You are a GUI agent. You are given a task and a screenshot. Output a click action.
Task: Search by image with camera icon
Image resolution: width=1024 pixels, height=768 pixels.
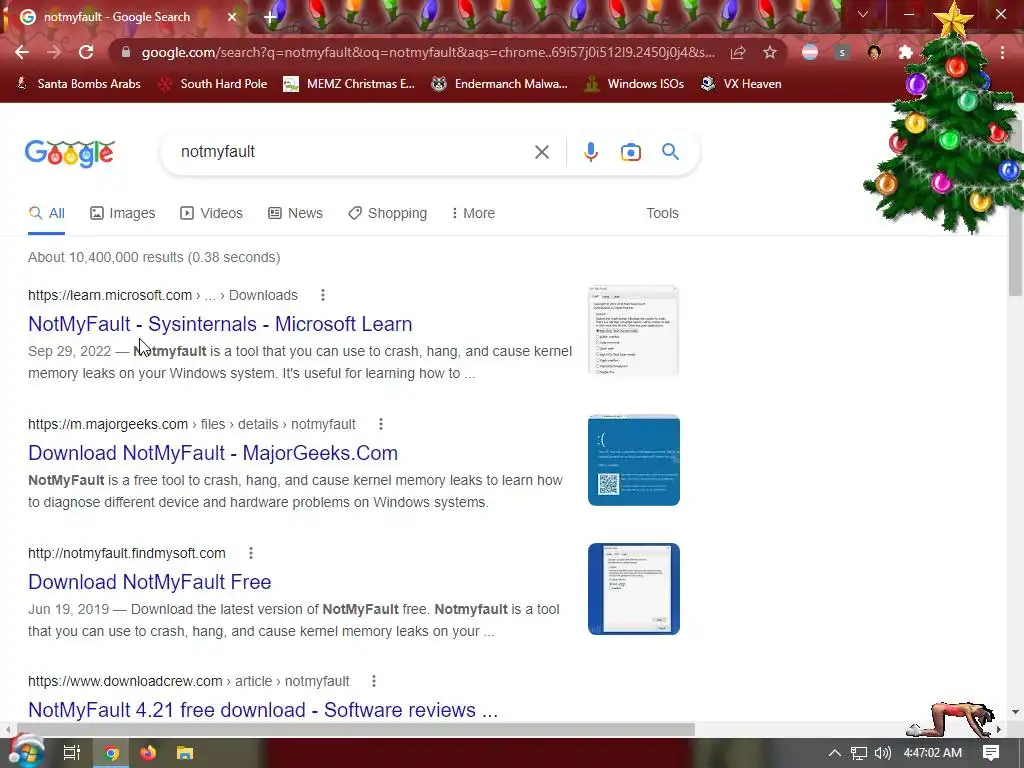[x=630, y=152]
